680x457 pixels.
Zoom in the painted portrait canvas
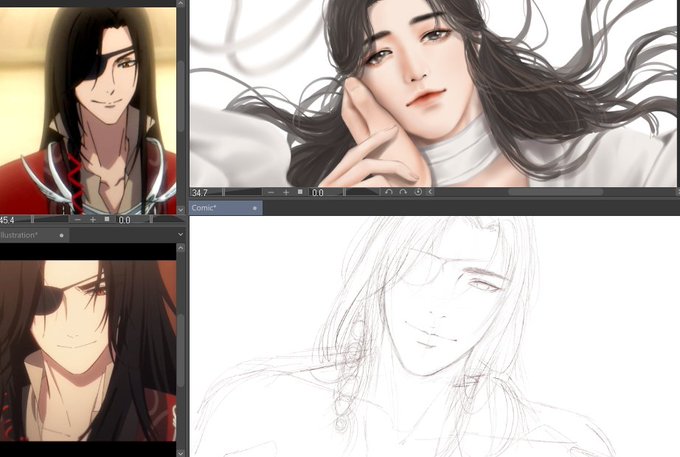pos(286,192)
